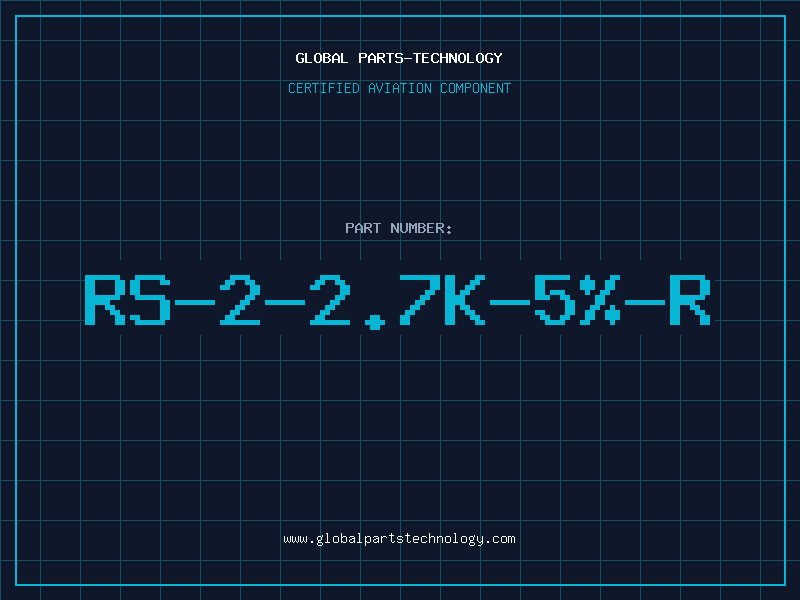Click the GLOBAL PARTS-TECHNOLOGY heading
This screenshot has height=600, width=800.
point(399,58)
